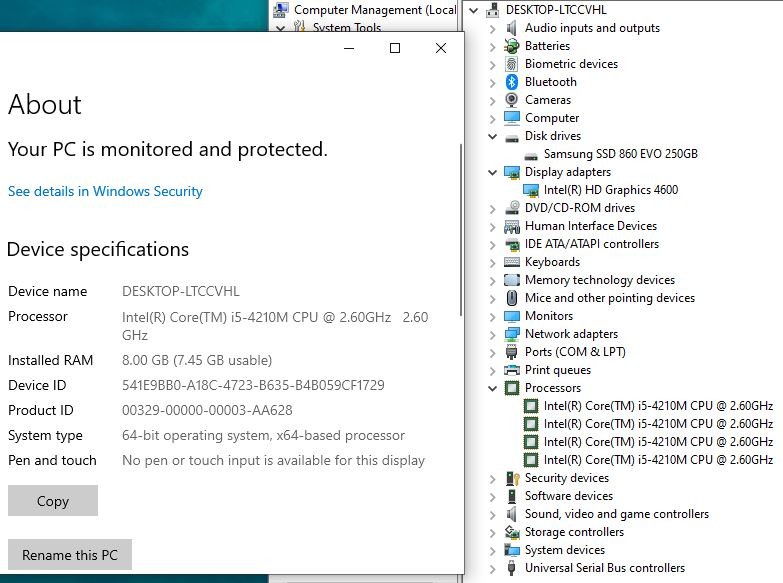Viewport: 783px width, 583px height.
Task: Click the Keyboards icon
Action: click(512, 262)
